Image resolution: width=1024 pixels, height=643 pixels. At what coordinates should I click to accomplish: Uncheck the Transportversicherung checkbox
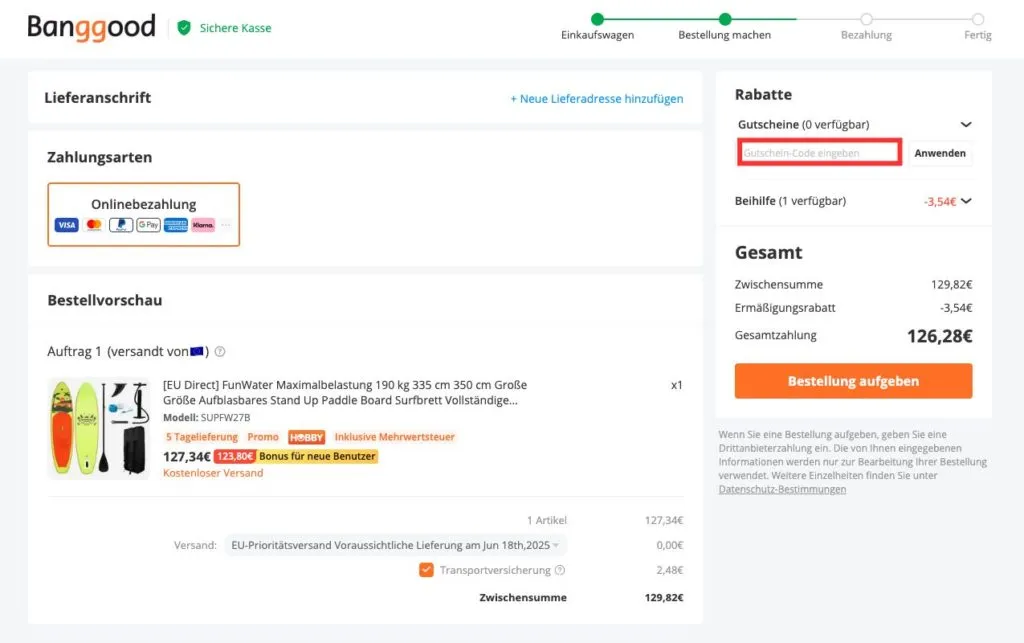click(425, 570)
